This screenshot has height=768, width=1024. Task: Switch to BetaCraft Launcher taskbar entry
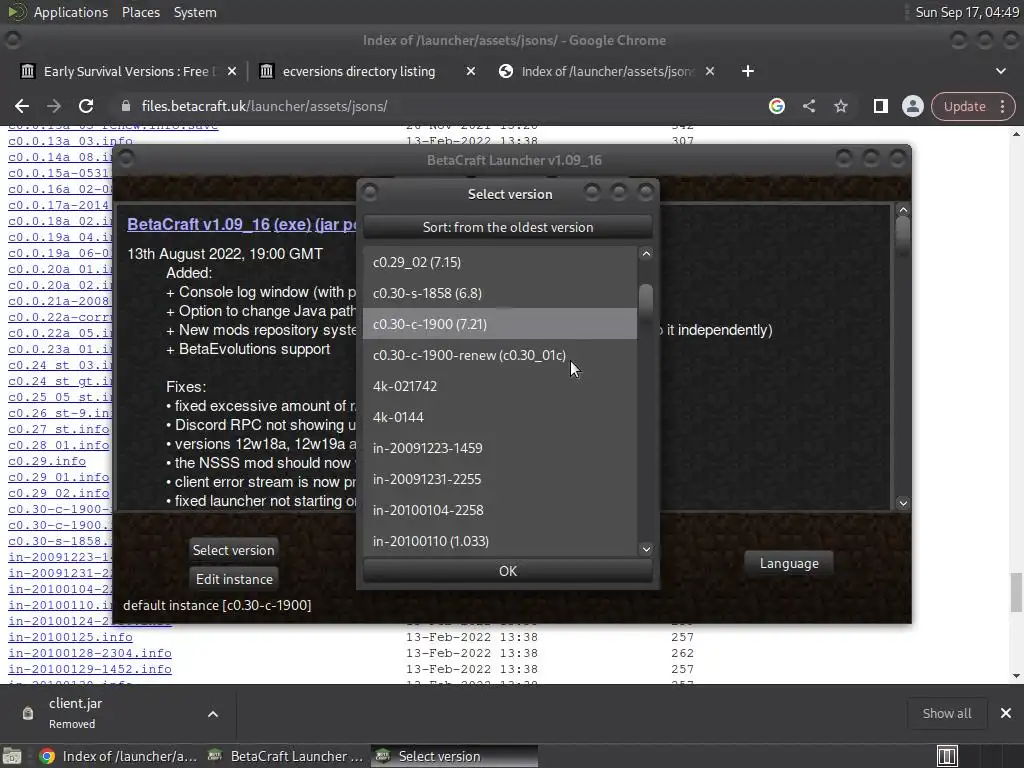(285, 756)
